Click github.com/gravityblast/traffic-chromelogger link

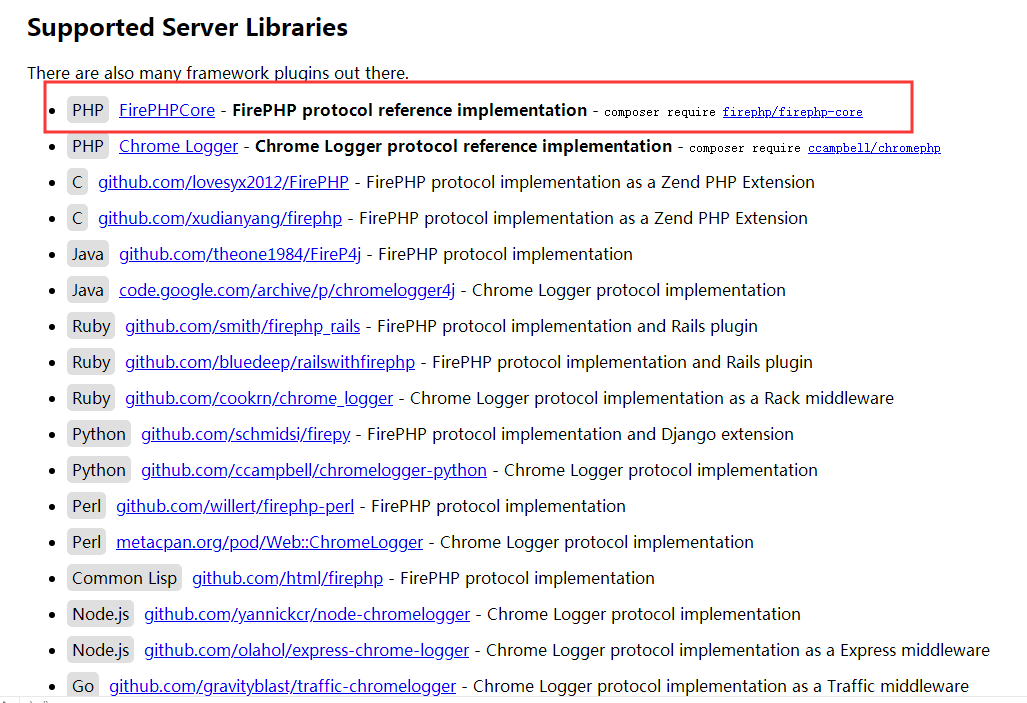point(282,686)
